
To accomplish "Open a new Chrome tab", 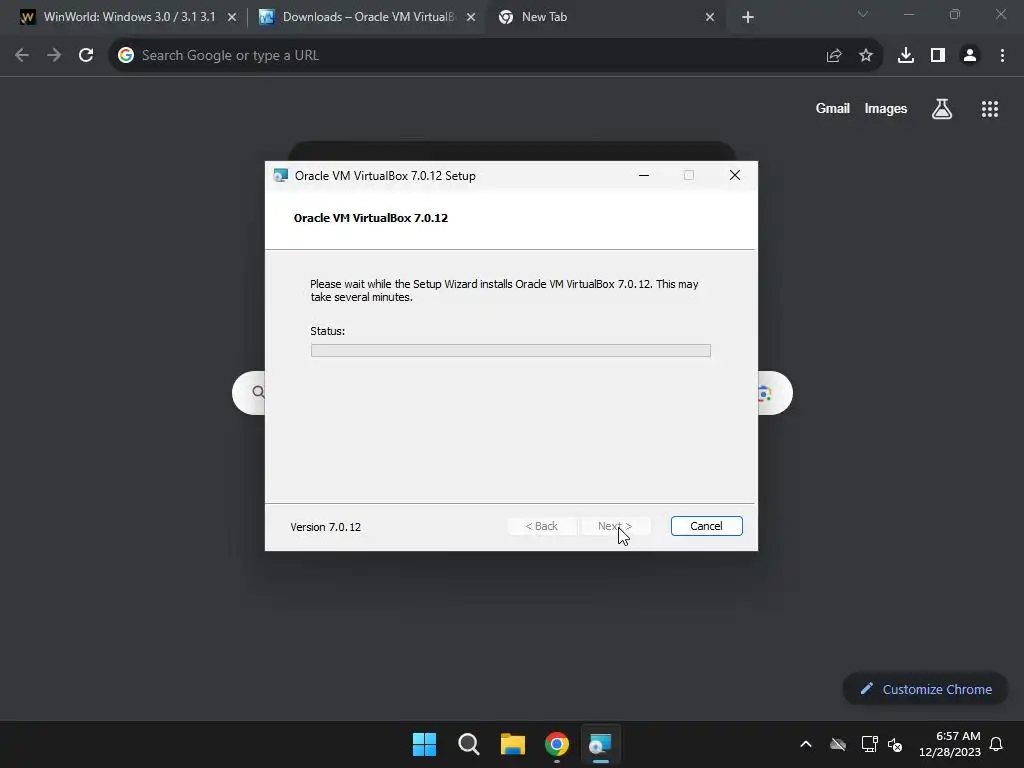I will pos(748,18).
